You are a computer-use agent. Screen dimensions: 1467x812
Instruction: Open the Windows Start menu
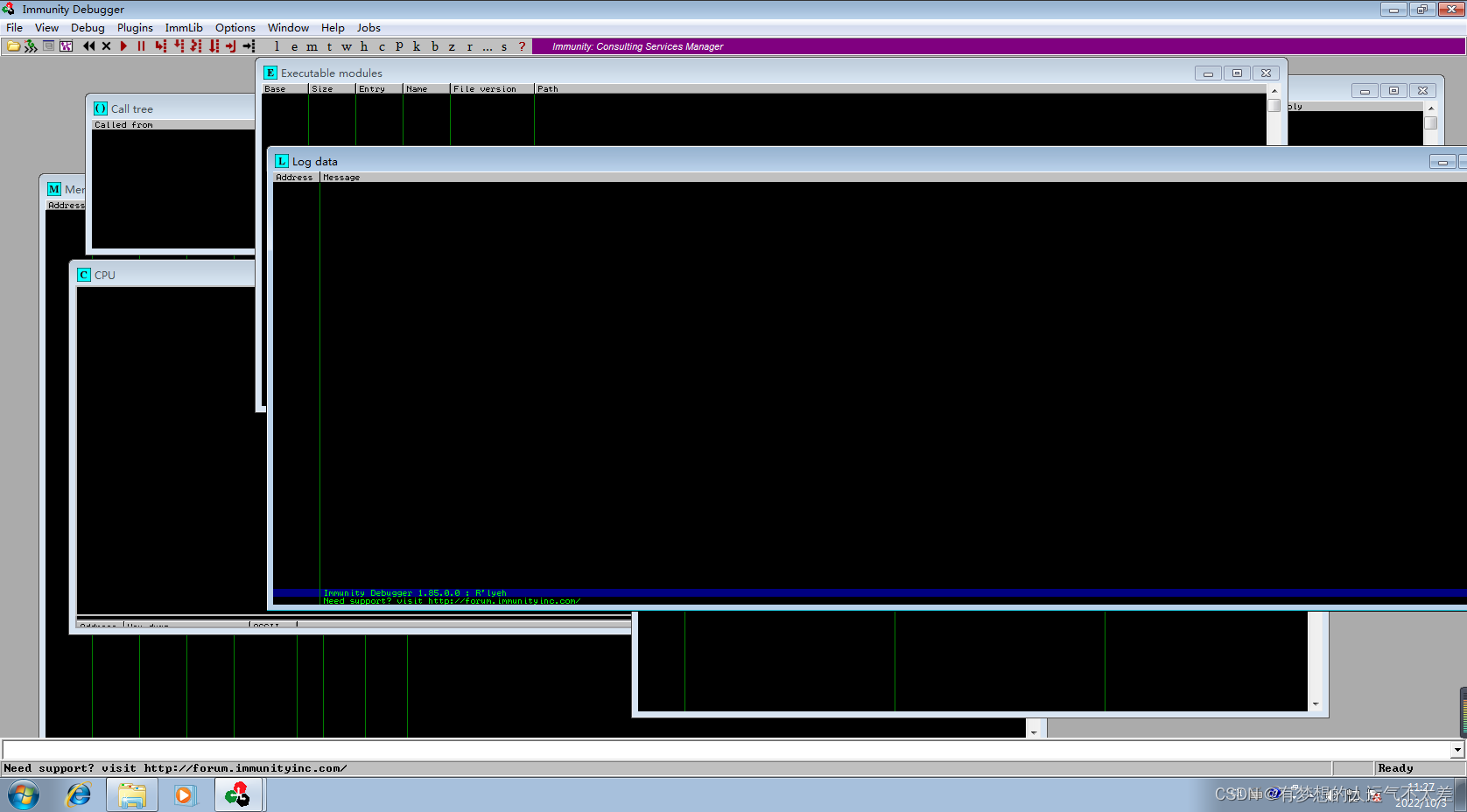tap(24, 795)
